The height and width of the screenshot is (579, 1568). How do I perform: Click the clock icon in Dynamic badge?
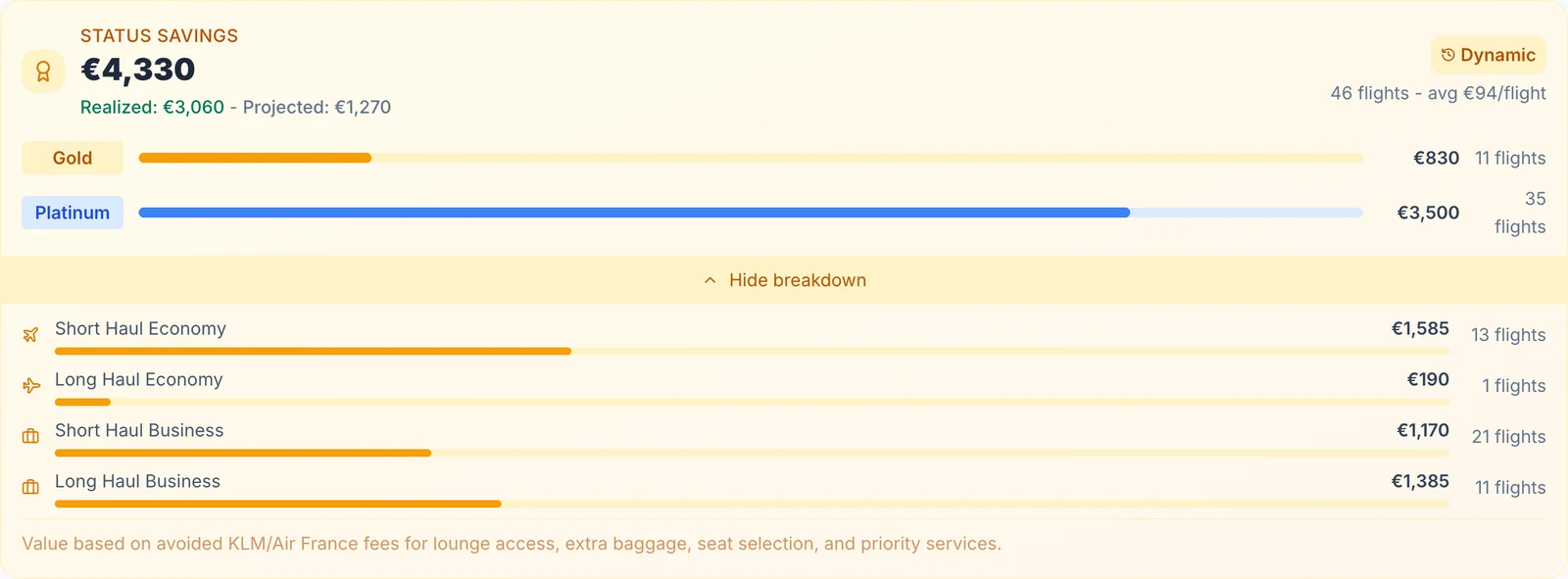(x=1447, y=55)
